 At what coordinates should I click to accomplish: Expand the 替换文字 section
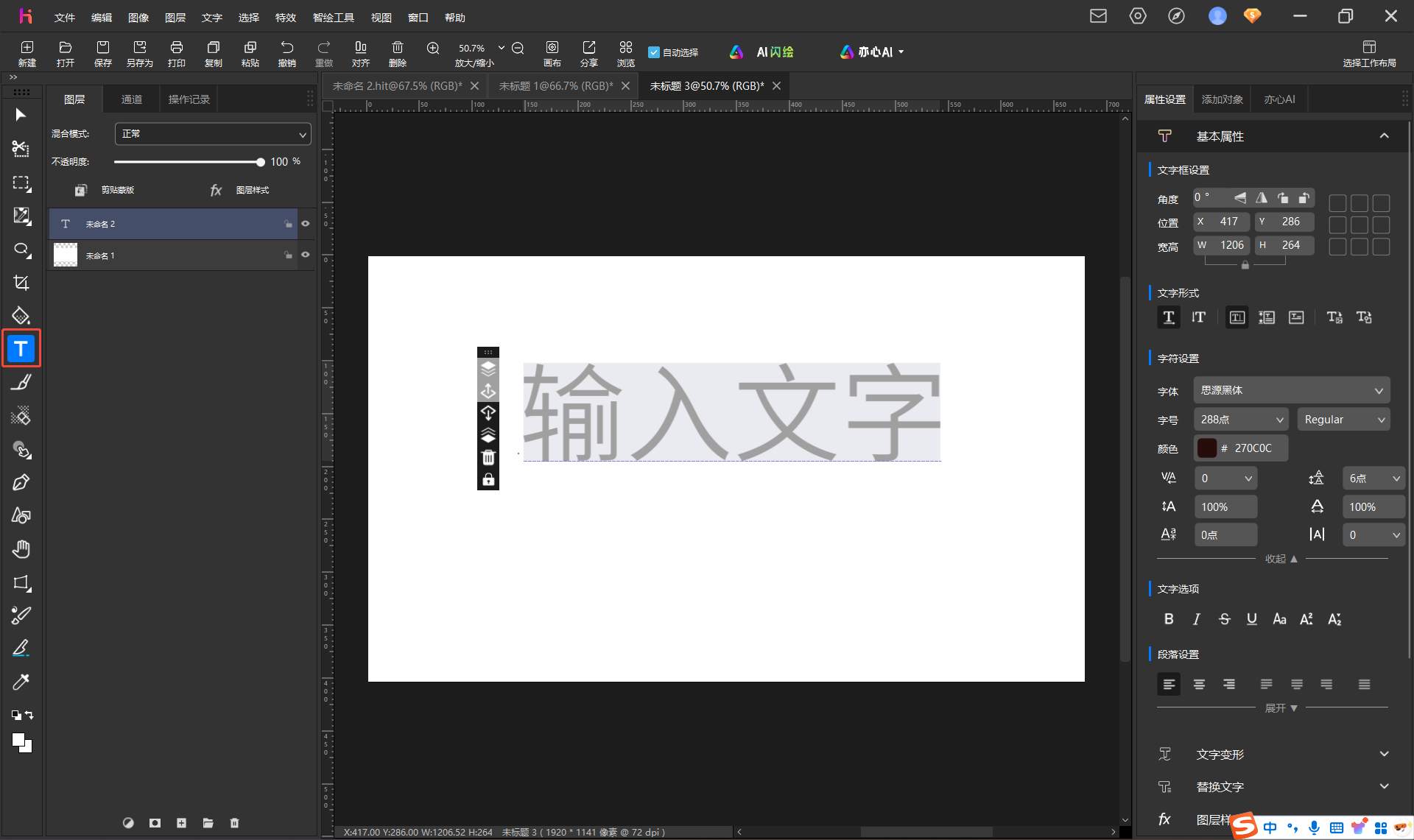1384,786
